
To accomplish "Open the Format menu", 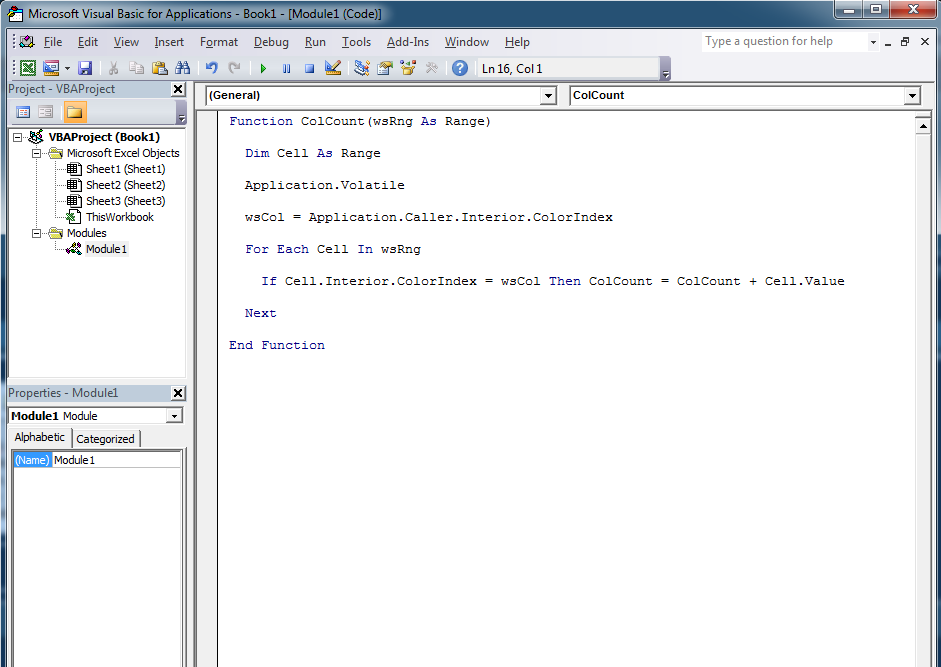I will [219, 42].
